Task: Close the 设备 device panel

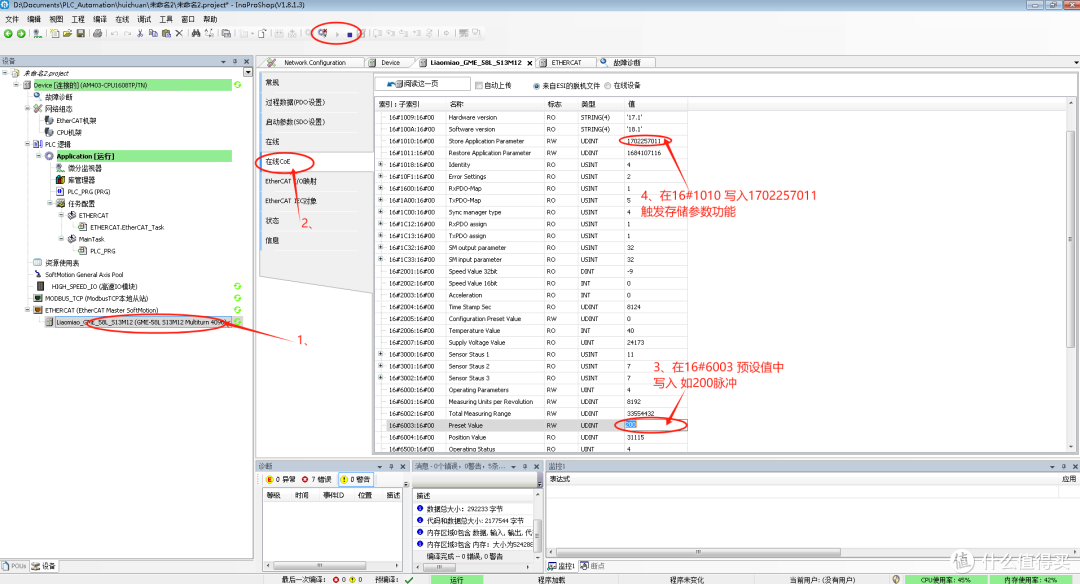Action: 247,61
